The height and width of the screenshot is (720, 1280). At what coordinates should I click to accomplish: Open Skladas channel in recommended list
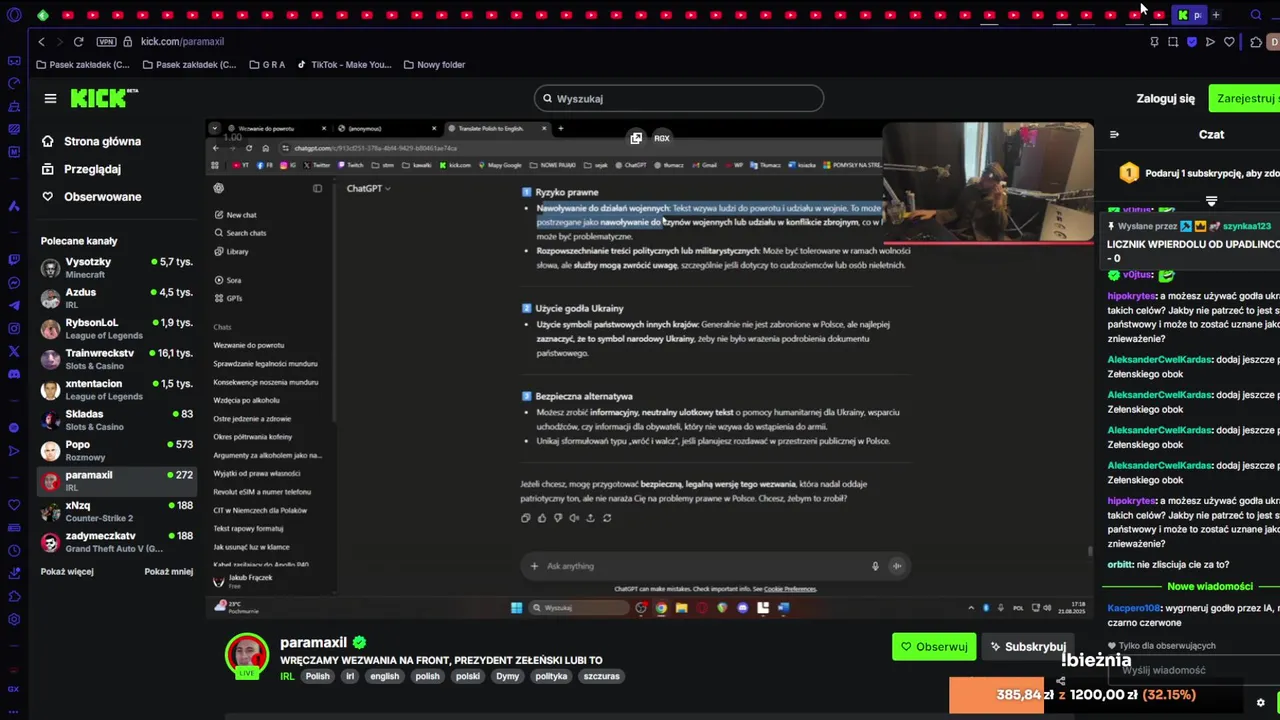coord(117,420)
